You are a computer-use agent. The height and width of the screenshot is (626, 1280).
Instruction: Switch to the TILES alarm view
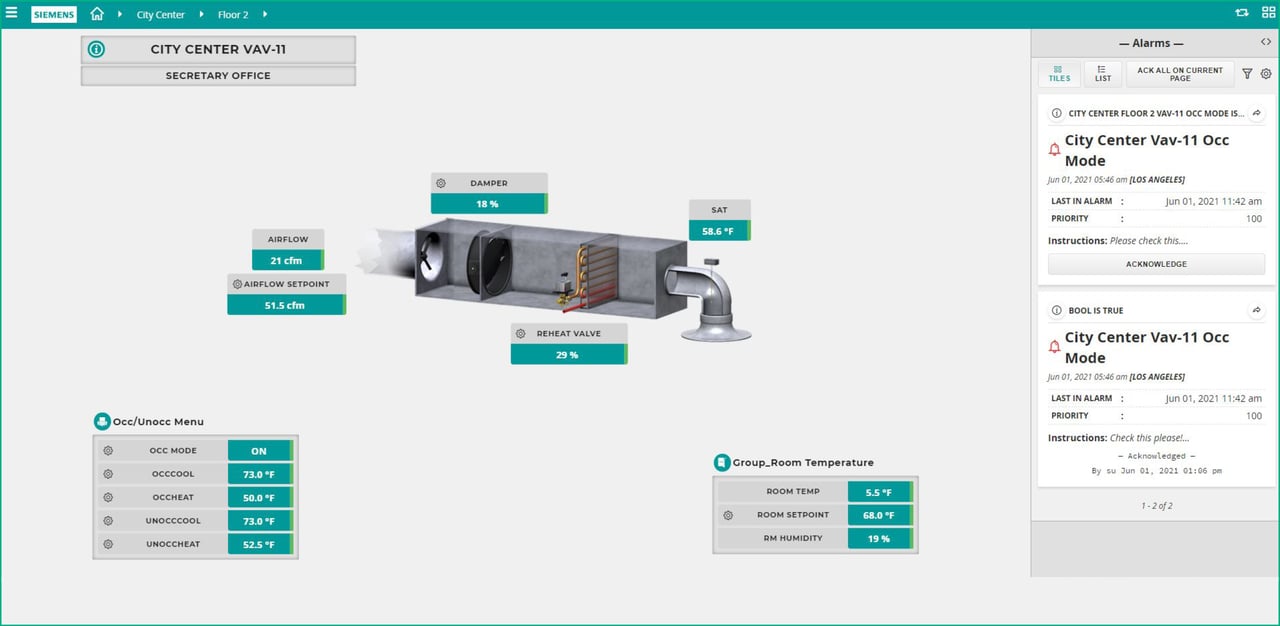1058,73
